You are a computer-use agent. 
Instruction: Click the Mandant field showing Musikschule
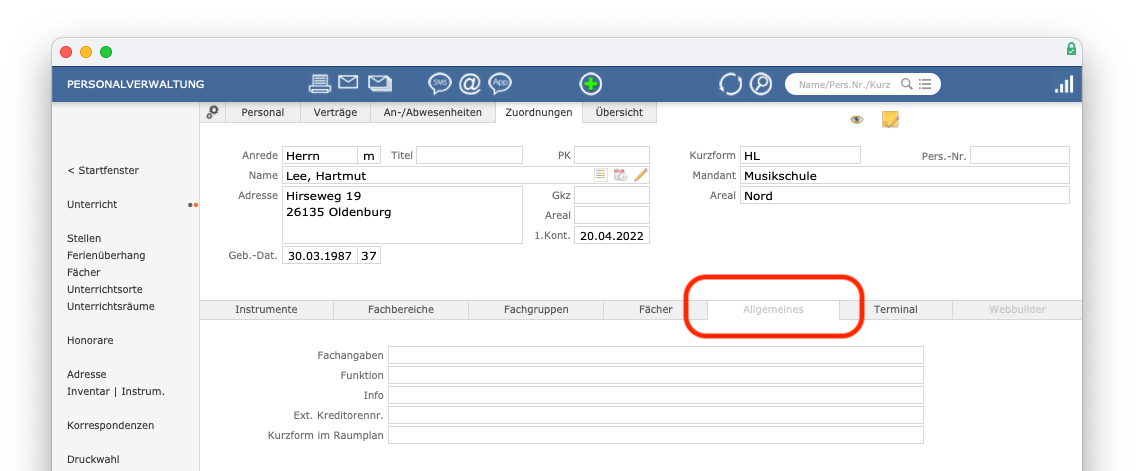click(904, 175)
